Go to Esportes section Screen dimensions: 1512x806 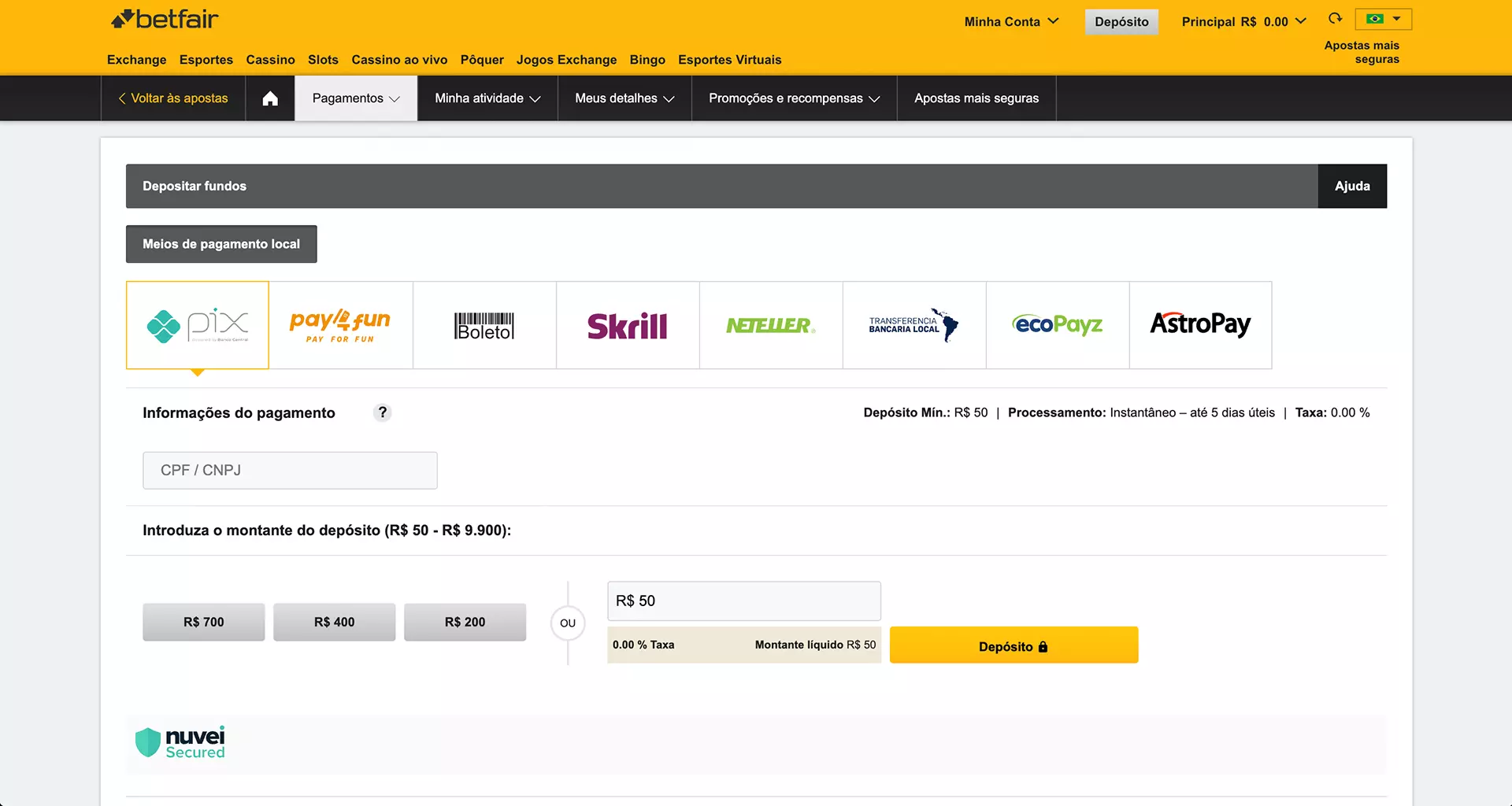click(x=206, y=60)
